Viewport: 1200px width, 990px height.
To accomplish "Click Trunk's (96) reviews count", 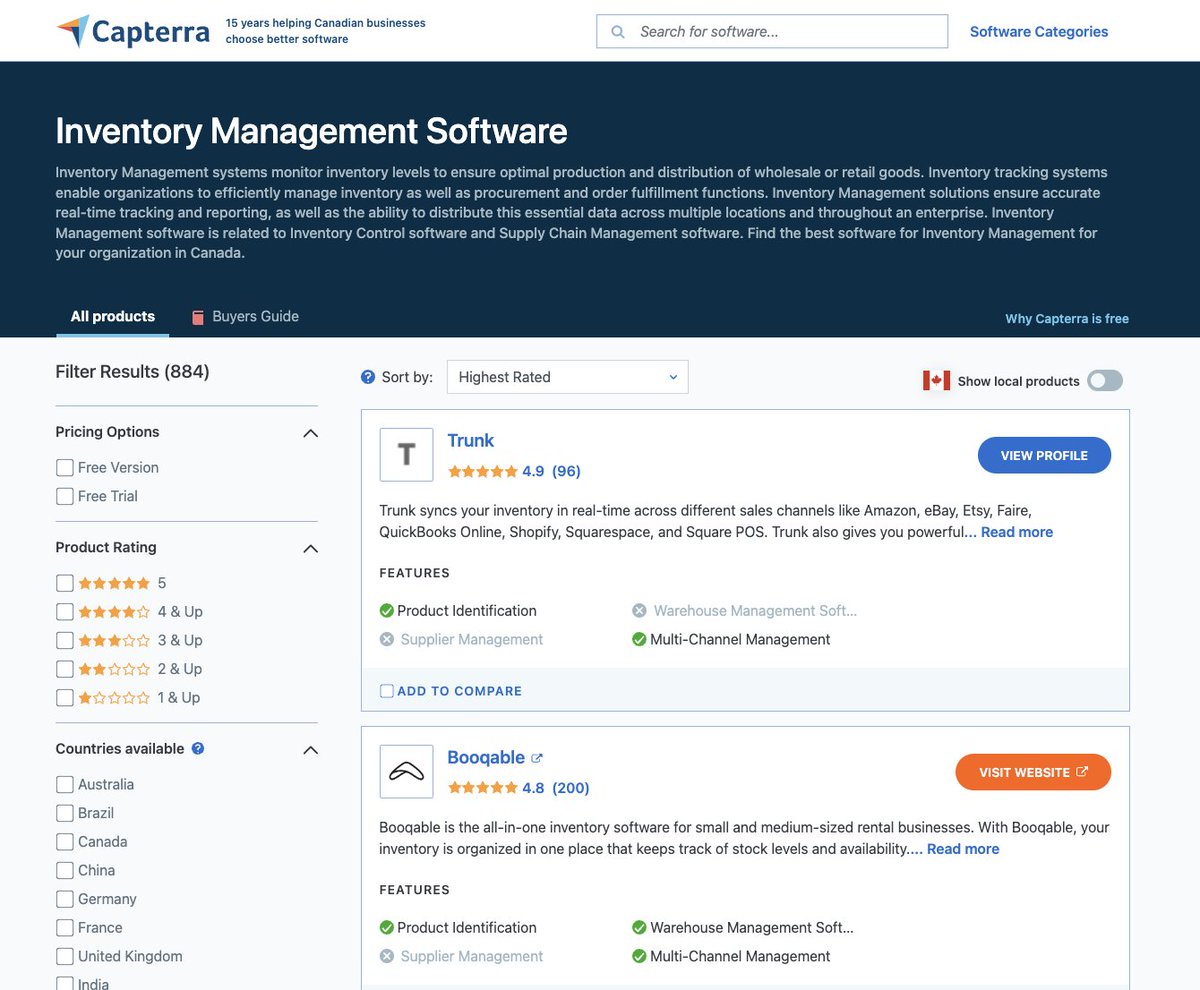I will click(566, 471).
